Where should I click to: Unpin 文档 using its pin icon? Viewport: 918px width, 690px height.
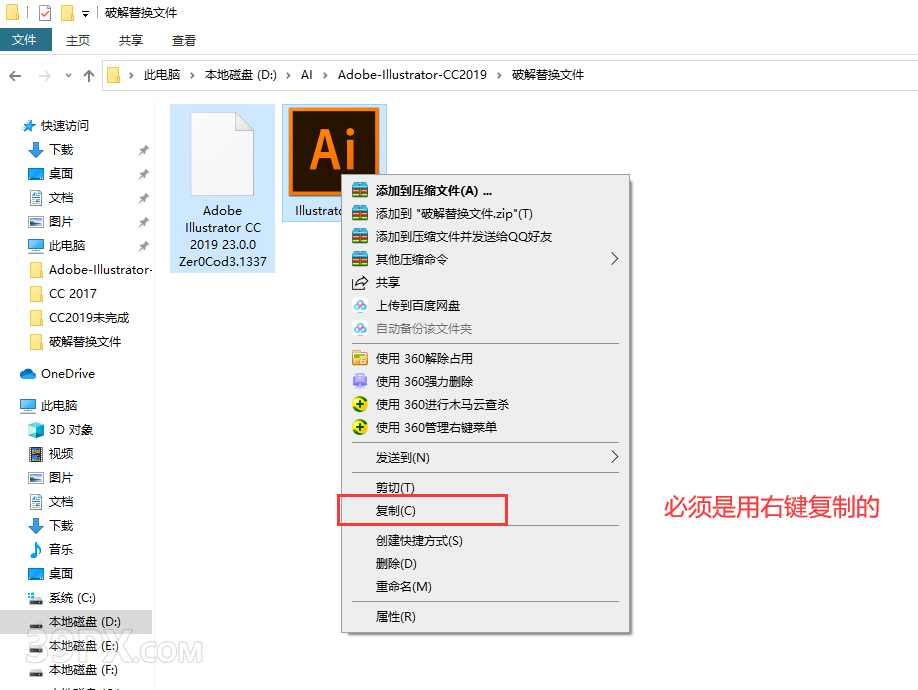point(143,198)
